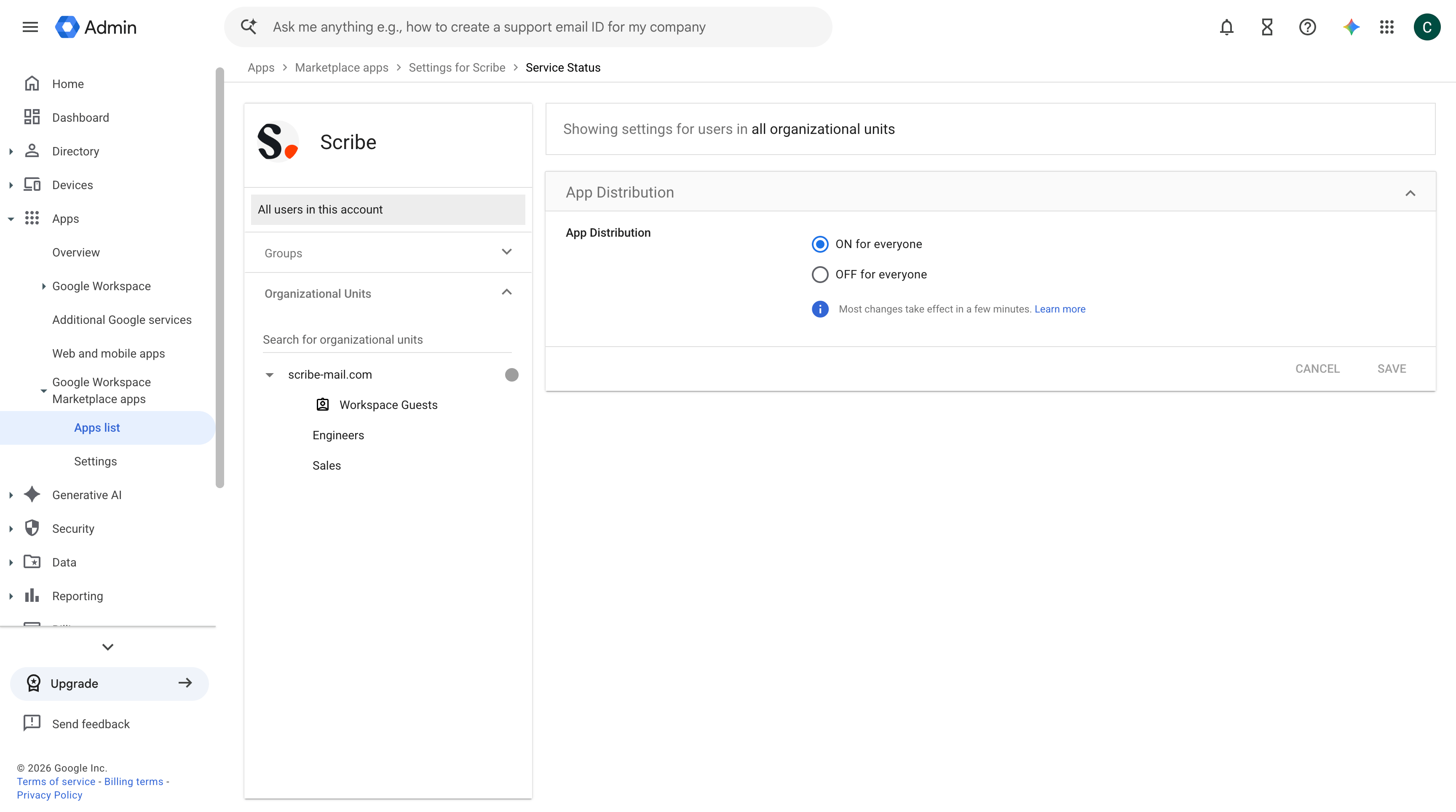Open the Reporting menu item
The image size is (1456, 812).
78,596
